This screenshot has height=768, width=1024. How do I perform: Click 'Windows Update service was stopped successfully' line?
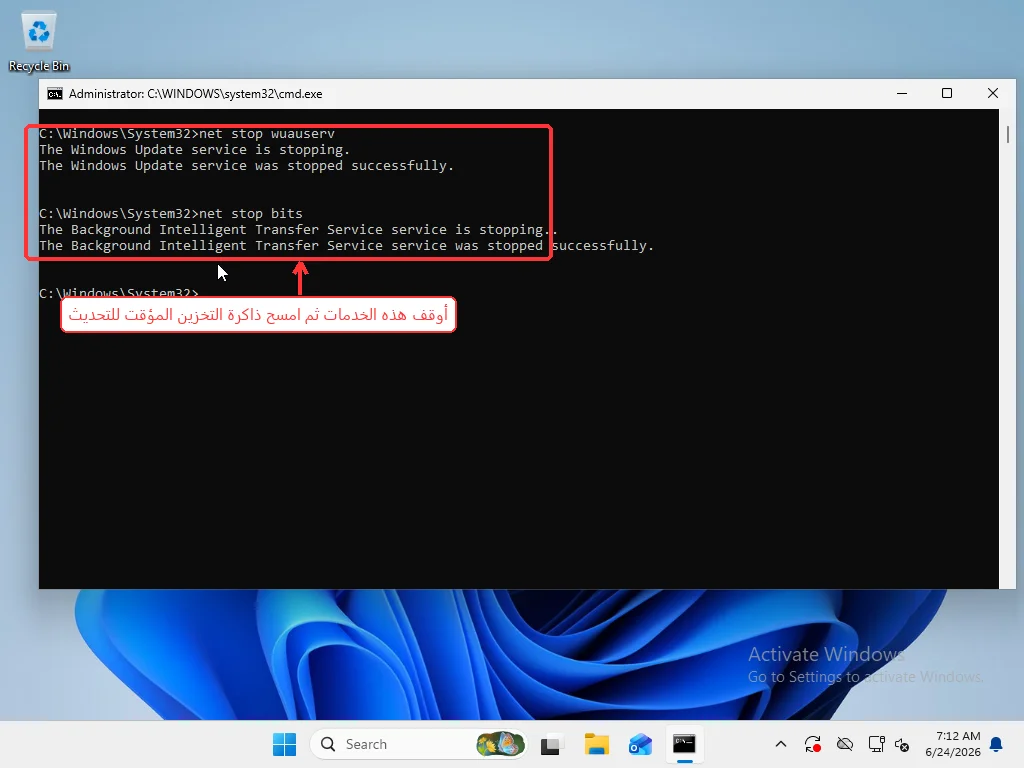click(246, 166)
